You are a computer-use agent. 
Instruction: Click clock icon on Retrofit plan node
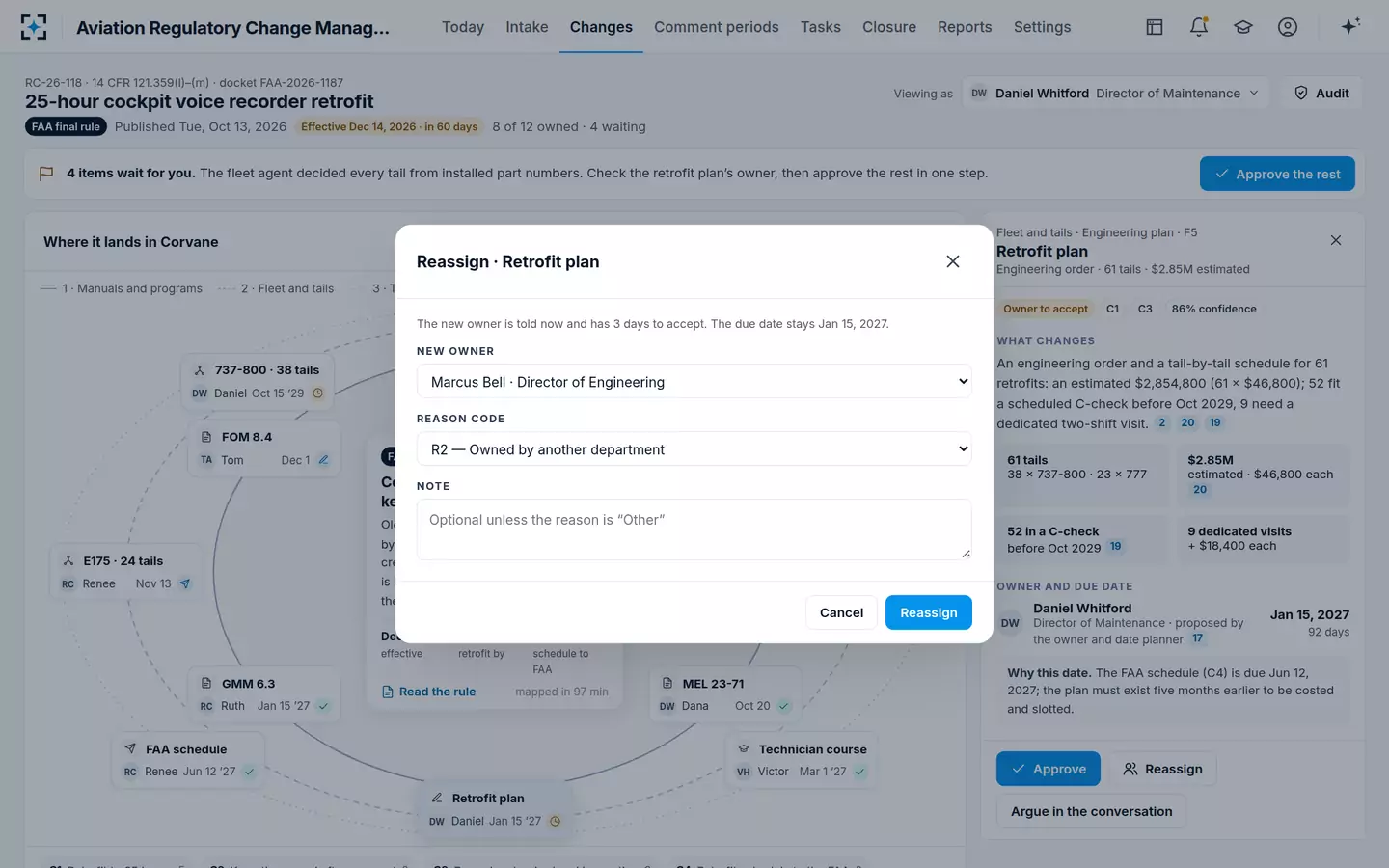[555, 822]
